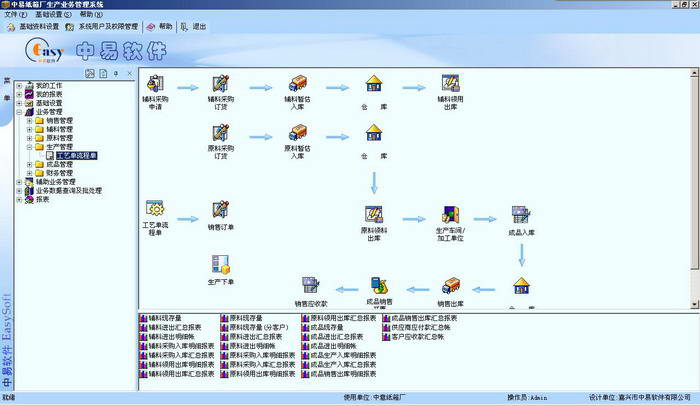Open 系统用户及权限管理 from the toolbar
700x406 pixels.
(x=102, y=27)
